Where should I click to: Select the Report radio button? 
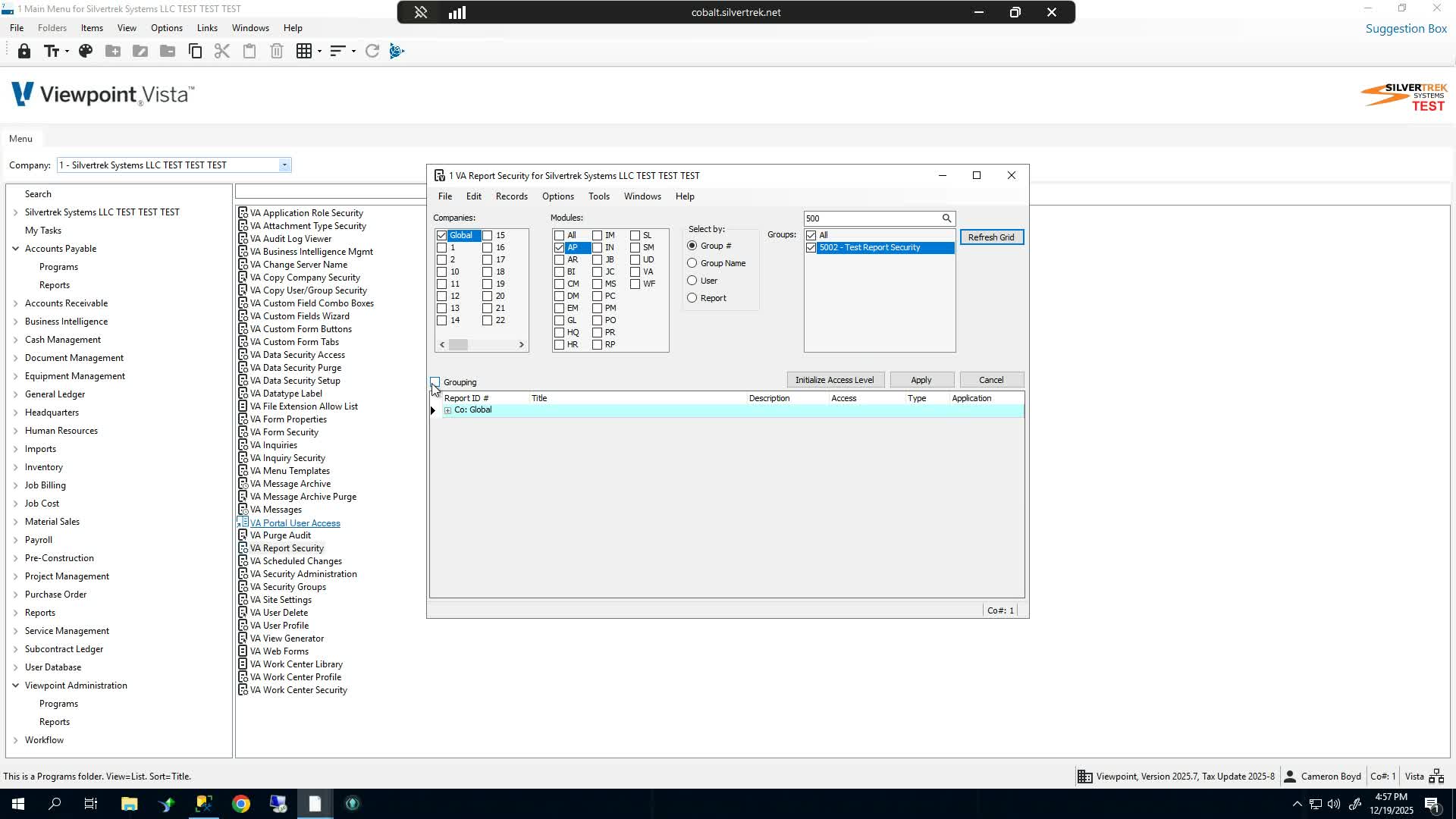click(x=692, y=298)
